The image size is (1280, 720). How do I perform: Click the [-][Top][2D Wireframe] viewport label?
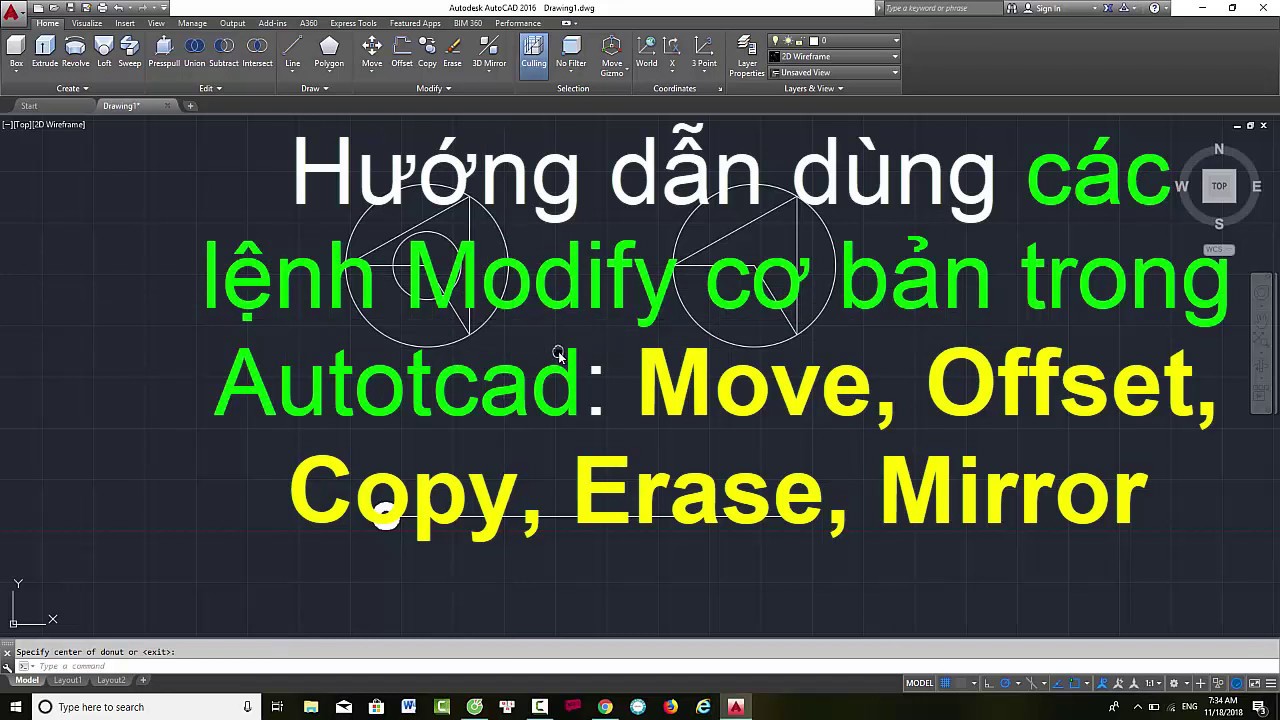coord(44,125)
